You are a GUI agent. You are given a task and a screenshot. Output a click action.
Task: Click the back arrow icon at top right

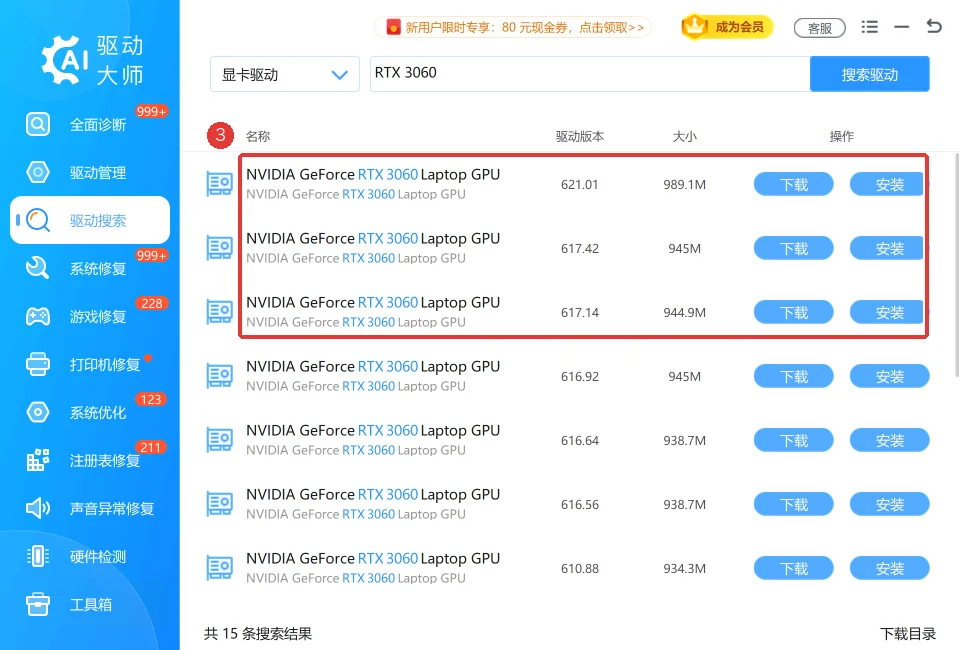click(x=934, y=26)
